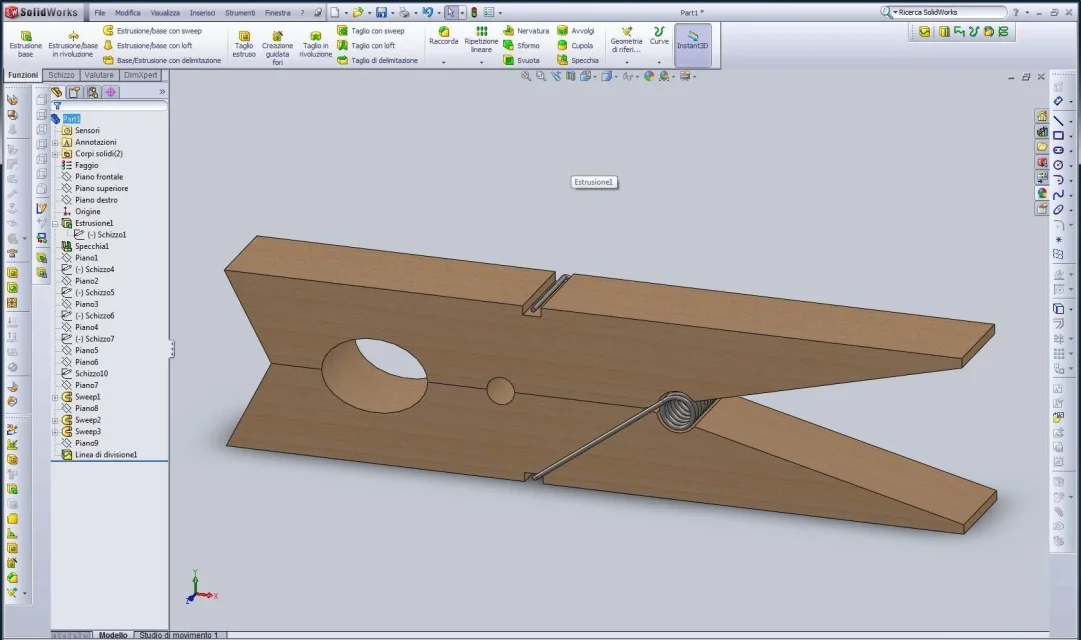This screenshot has height=640, width=1081.
Task: Expand the Annotazioni tree node
Action: [55, 143]
